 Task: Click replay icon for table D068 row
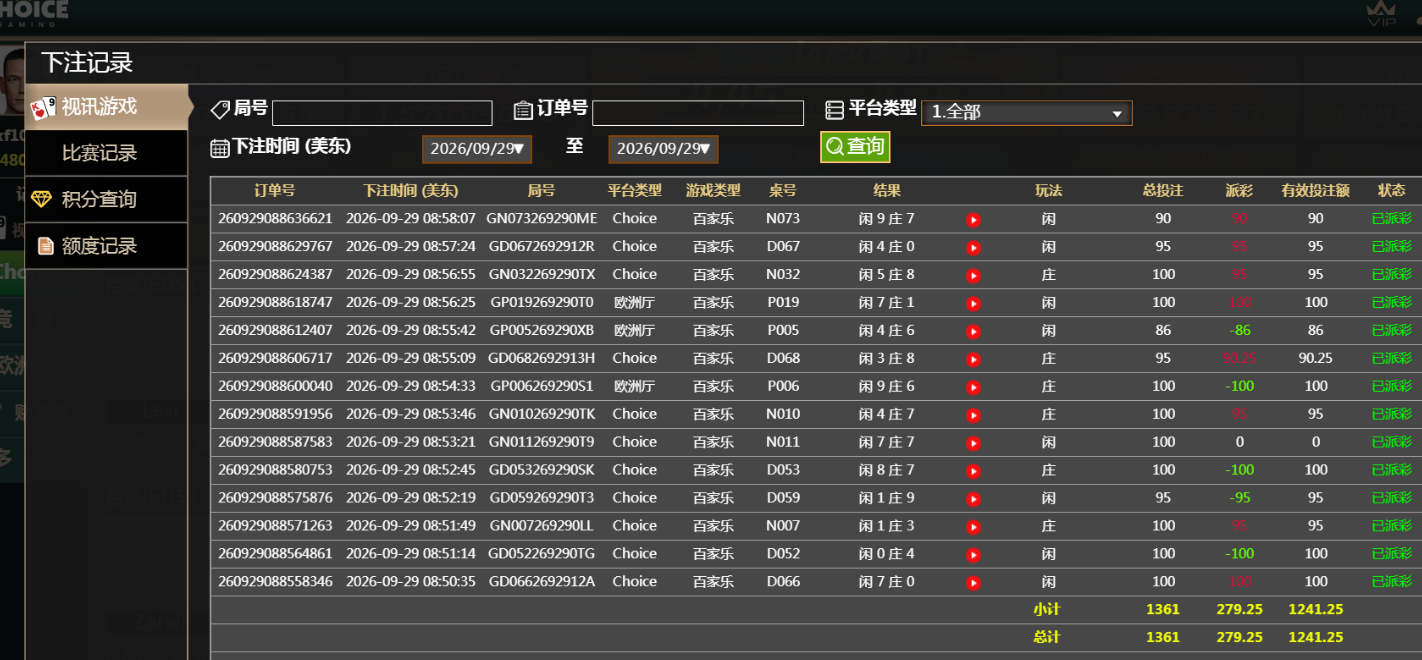pyautogui.click(x=973, y=360)
